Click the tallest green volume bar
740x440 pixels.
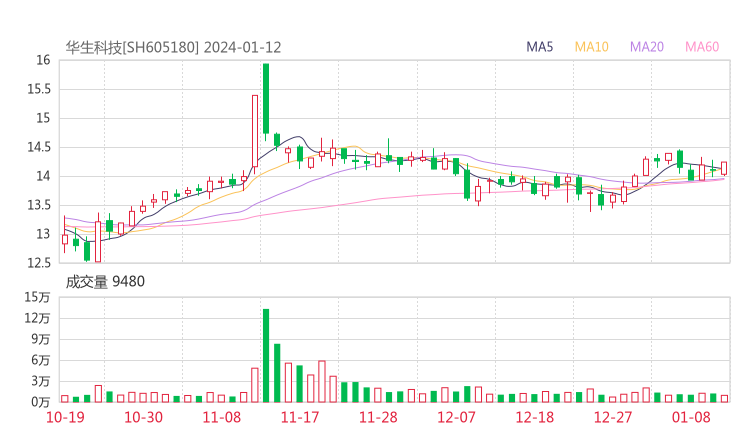(266, 355)
